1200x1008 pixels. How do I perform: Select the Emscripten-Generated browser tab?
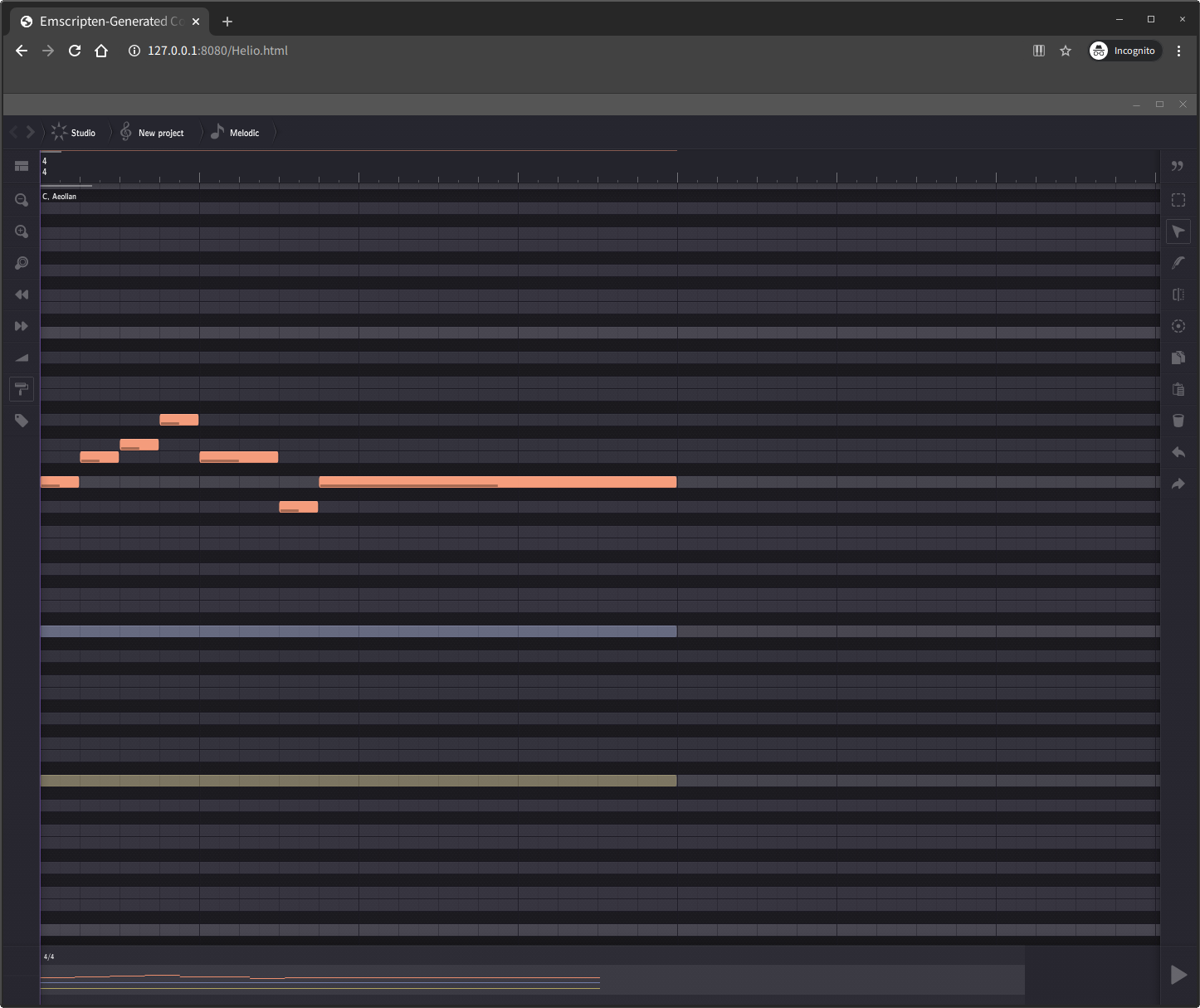(111, 22)
